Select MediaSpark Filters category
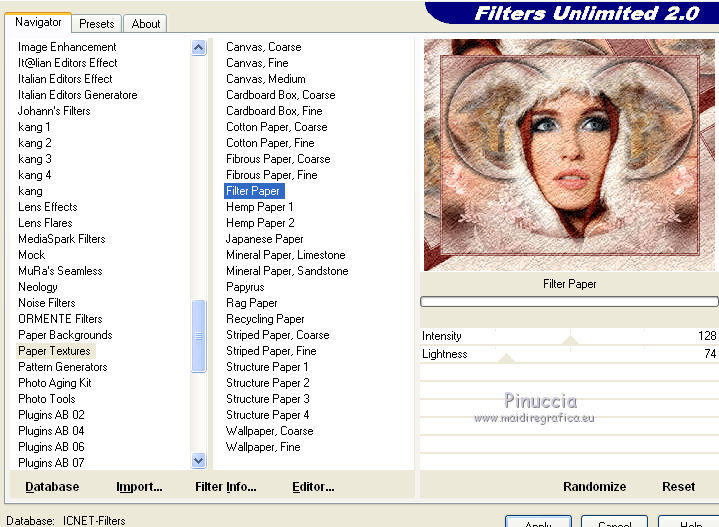The width and height of the screenshot is (719, 527). click(61, 239)
